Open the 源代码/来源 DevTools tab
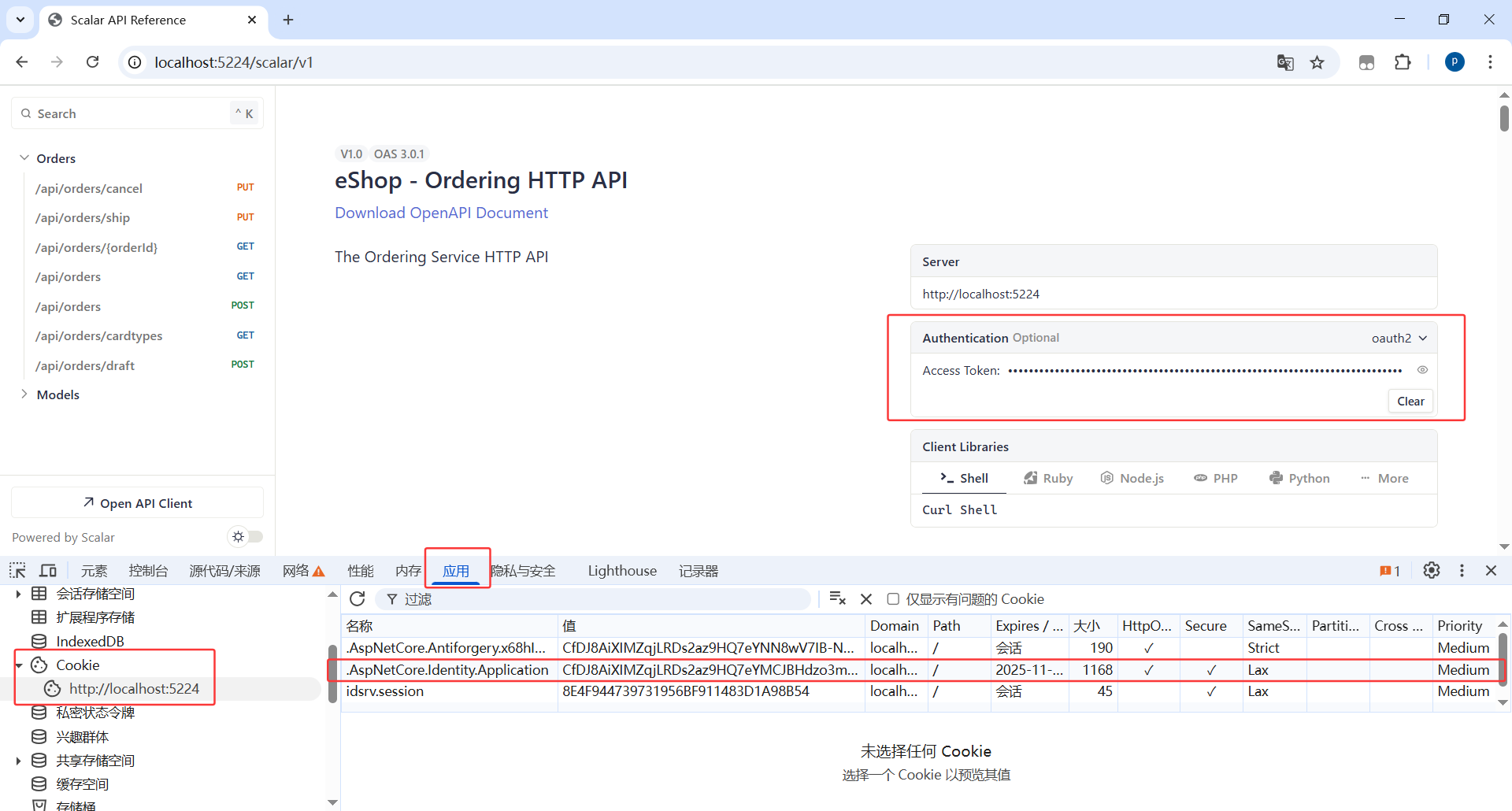Image resolution: width=1512 pixels, height=811 pixels. tap(224, 571)
